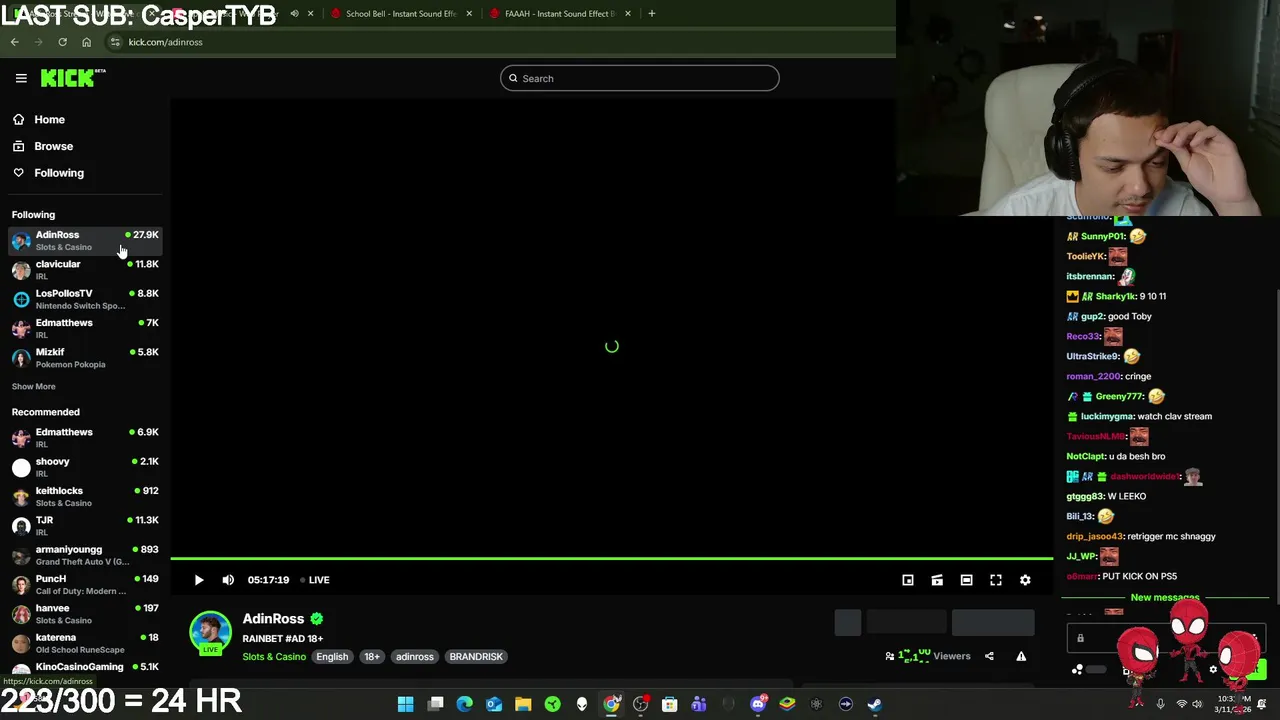This screenshot has height=720, width=1280.
Task: Open clavicular channel in sidebar
Action: coord(85,270)
